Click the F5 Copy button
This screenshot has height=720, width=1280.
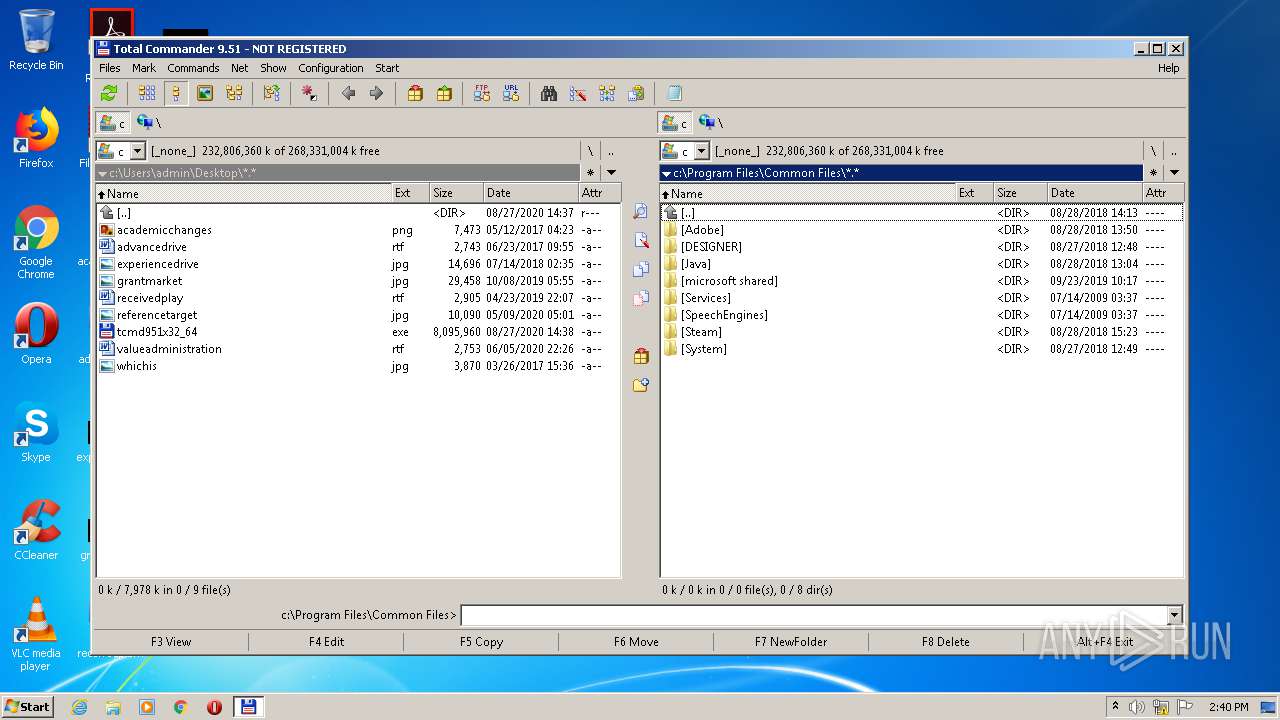(481, 642)
